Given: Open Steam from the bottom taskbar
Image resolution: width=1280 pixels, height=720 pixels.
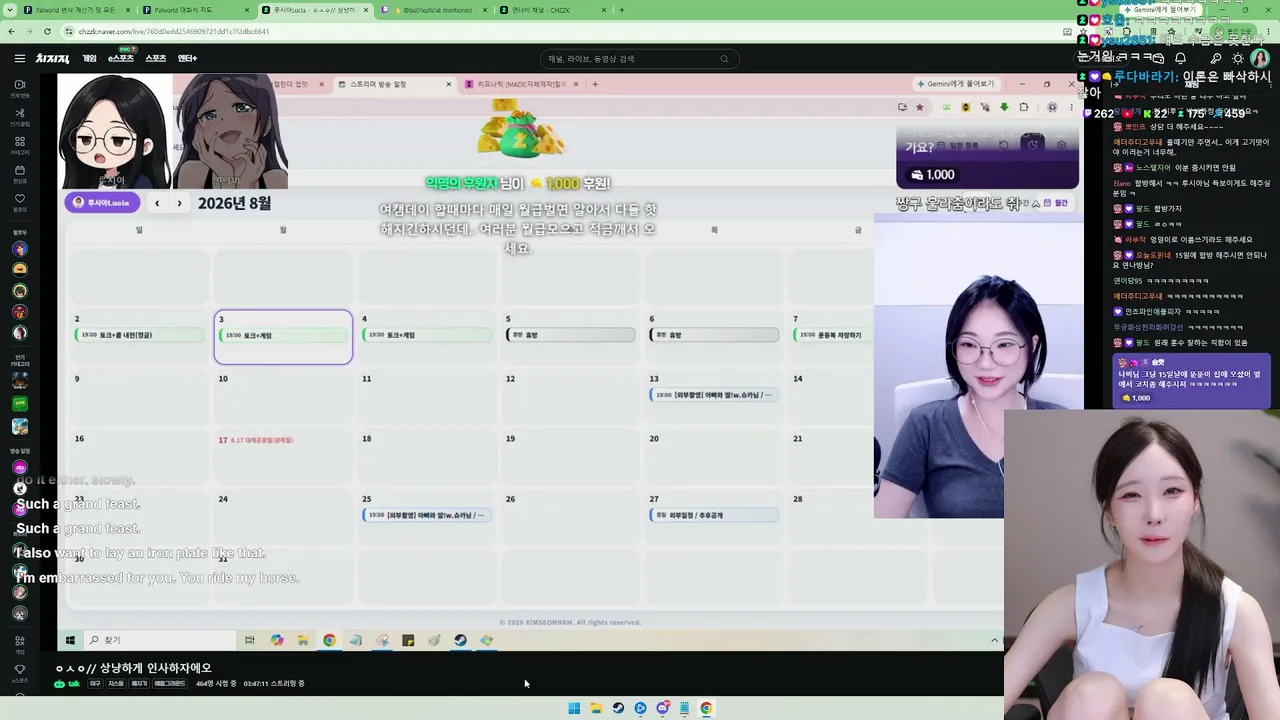Looking at the screenshot, I should (x=618, y=708).
